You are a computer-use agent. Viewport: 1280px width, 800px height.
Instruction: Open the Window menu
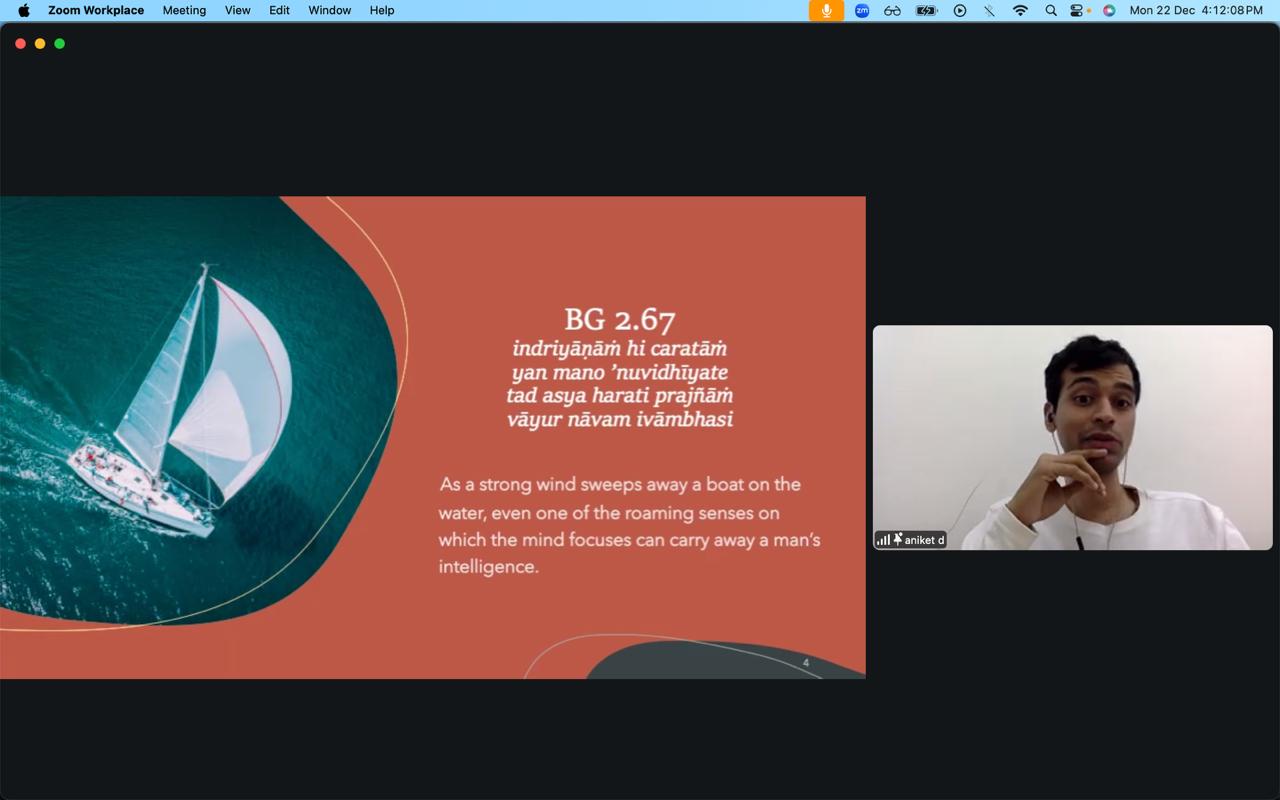click(x=329, y=10)
